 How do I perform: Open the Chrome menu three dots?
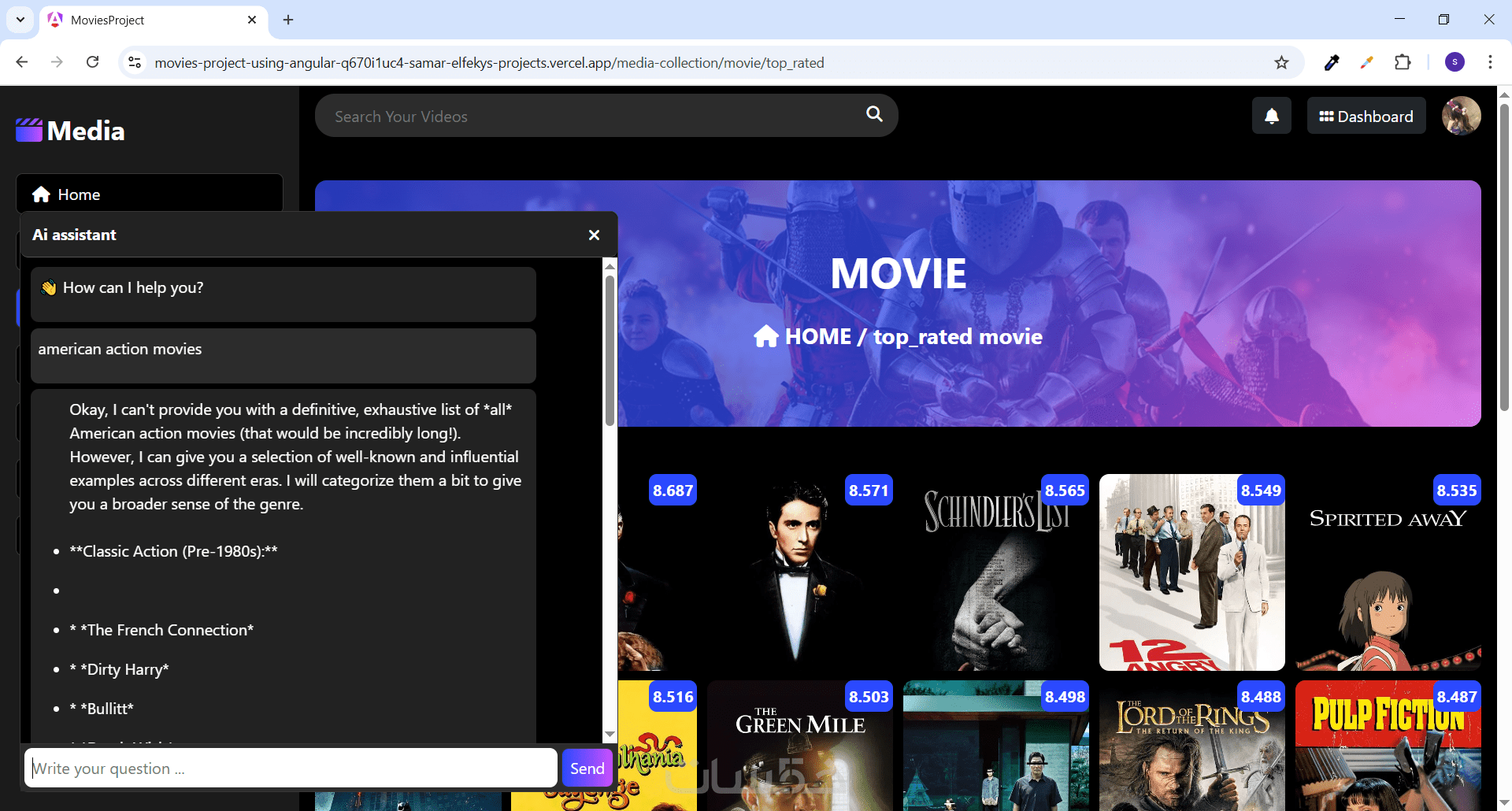[x=1490, y=62]
